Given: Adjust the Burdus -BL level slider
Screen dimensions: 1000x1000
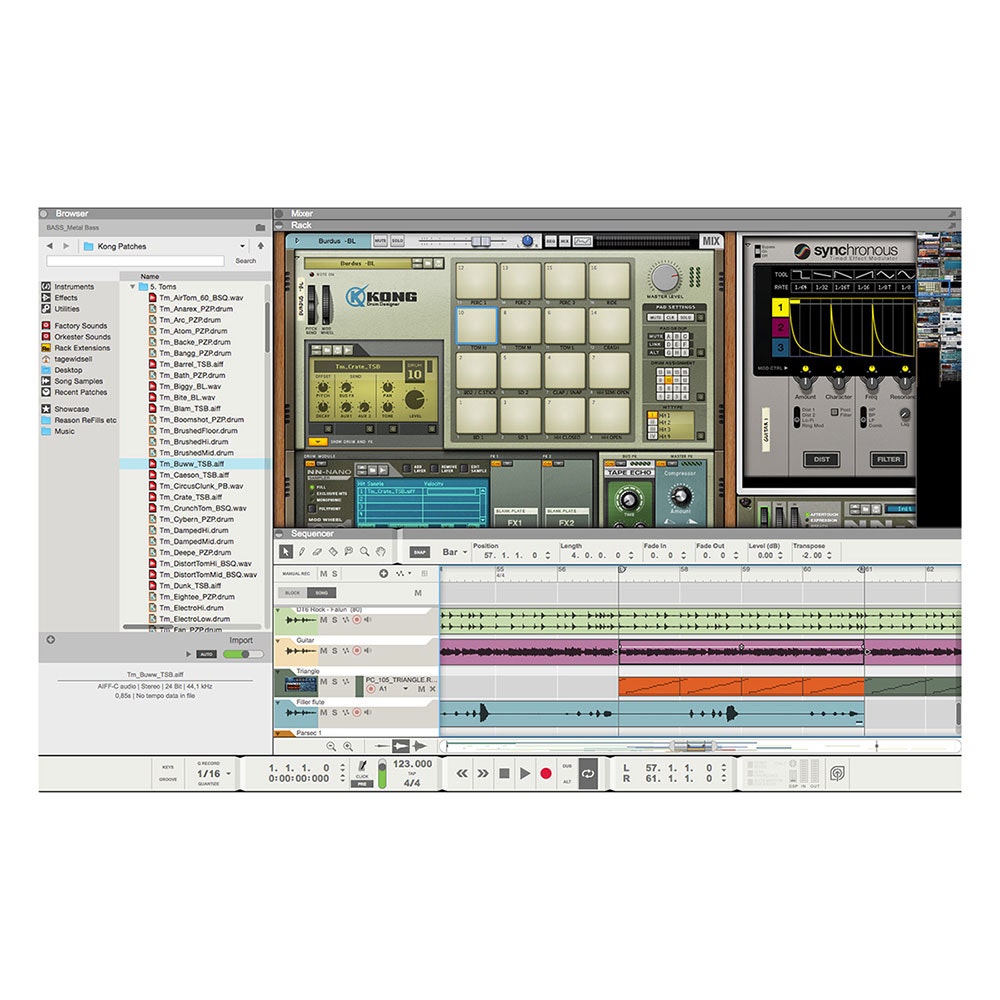Looking at the screenshot, I should point(481,241).
